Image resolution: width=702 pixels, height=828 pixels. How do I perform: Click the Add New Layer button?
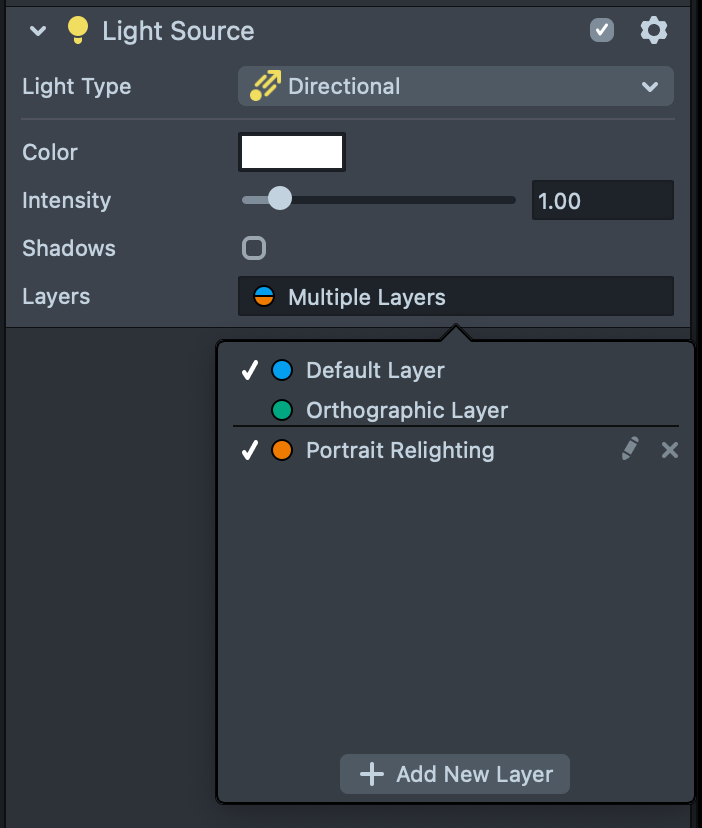pos(455,774)
